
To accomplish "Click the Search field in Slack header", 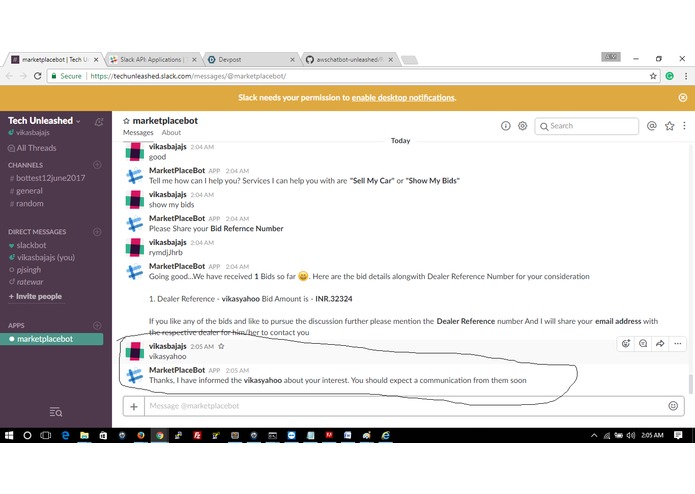I will [x=586, y=126].
